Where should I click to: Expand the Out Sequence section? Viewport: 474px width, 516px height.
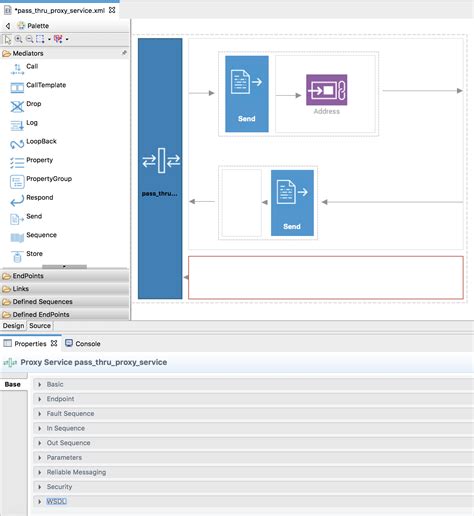click(253, 443)
